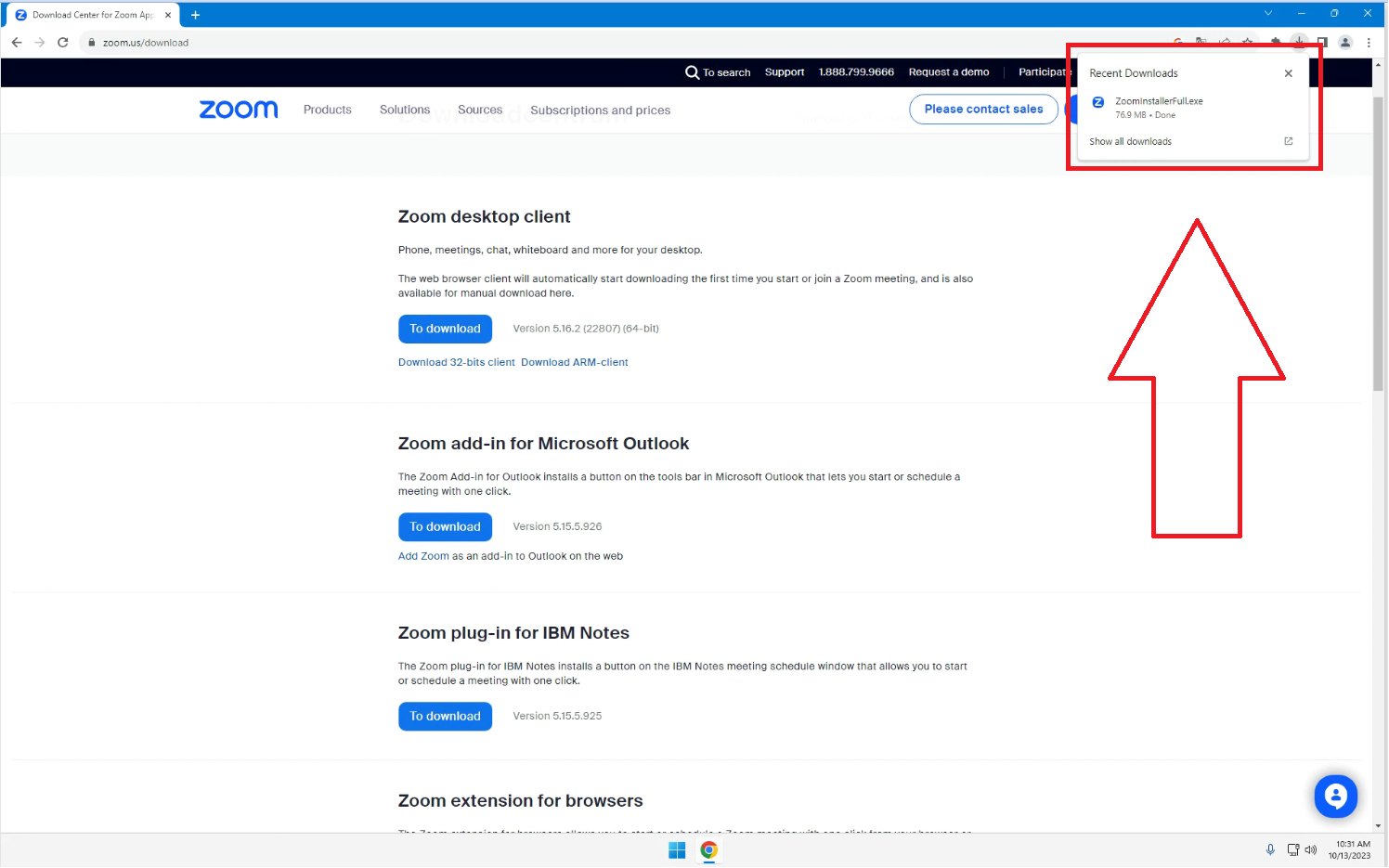Image resolution: width=1389 pixels, height=868 pixels.
Task: Click the Add Zoom link for Outlook web
Action: point(423,556)
